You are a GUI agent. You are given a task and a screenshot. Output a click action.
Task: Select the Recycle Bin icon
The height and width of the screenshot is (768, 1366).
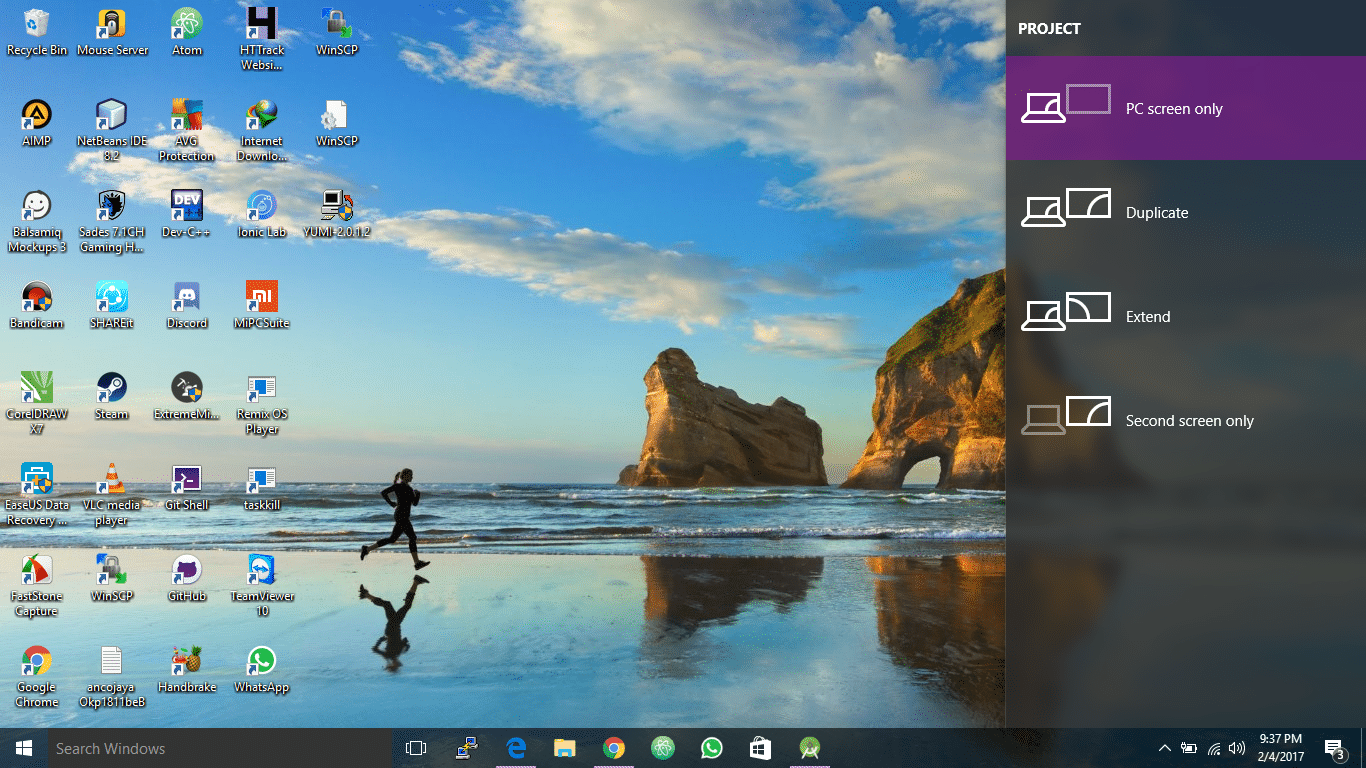(37, 31)
